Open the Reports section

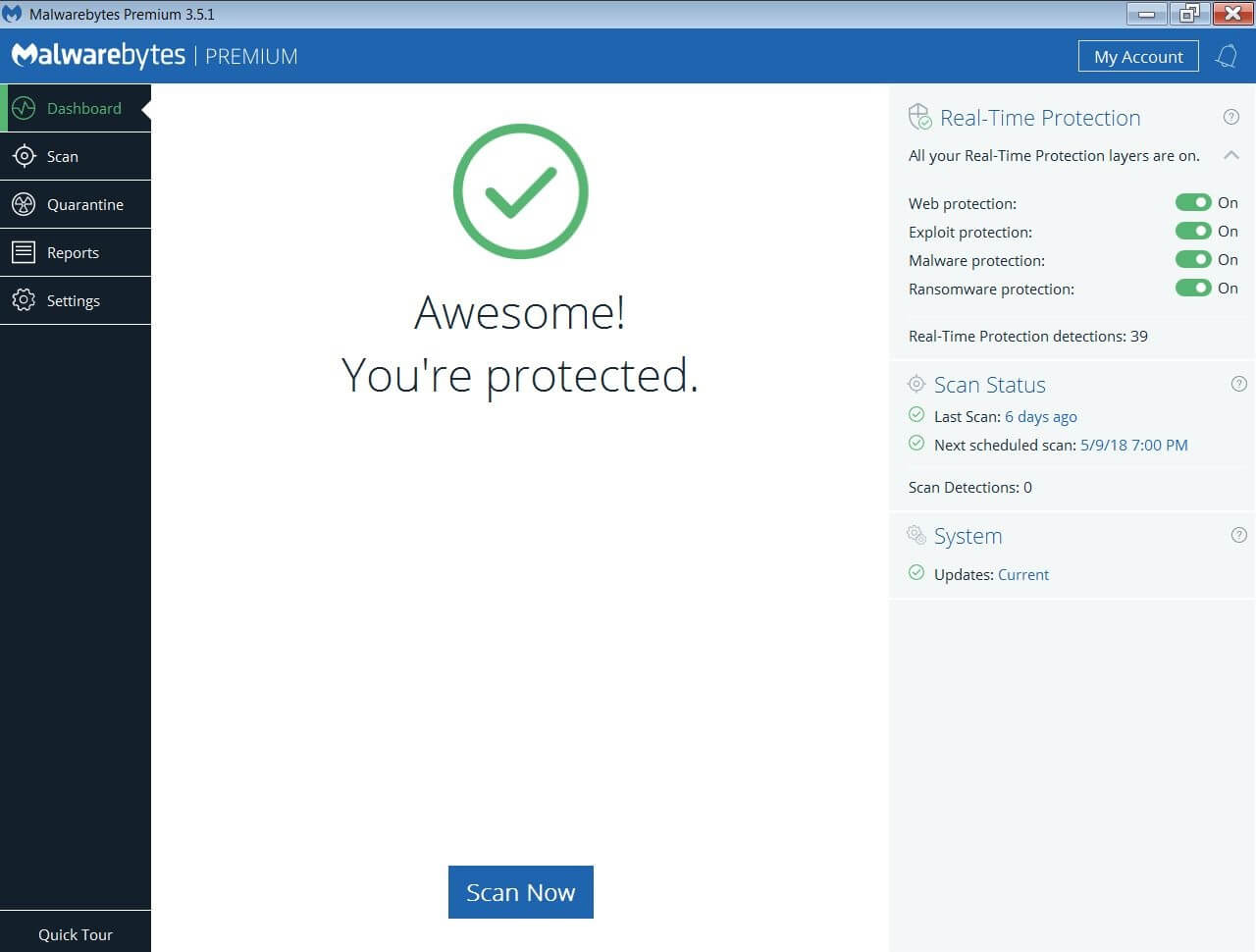coord(76,252)
